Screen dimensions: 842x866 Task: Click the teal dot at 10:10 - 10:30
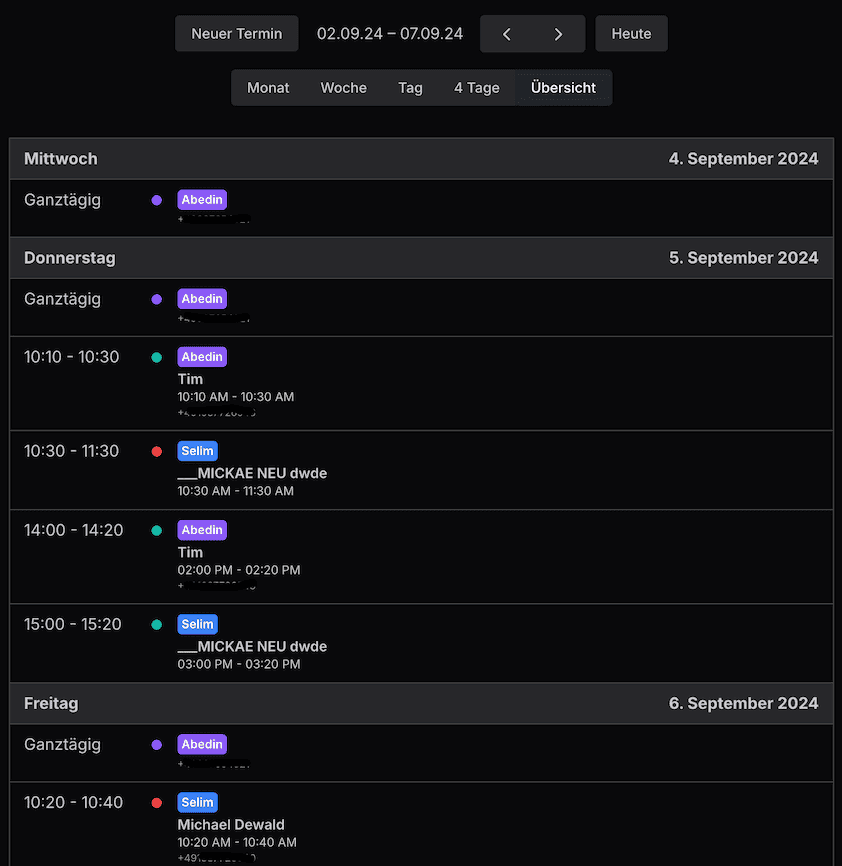[156, 357]
